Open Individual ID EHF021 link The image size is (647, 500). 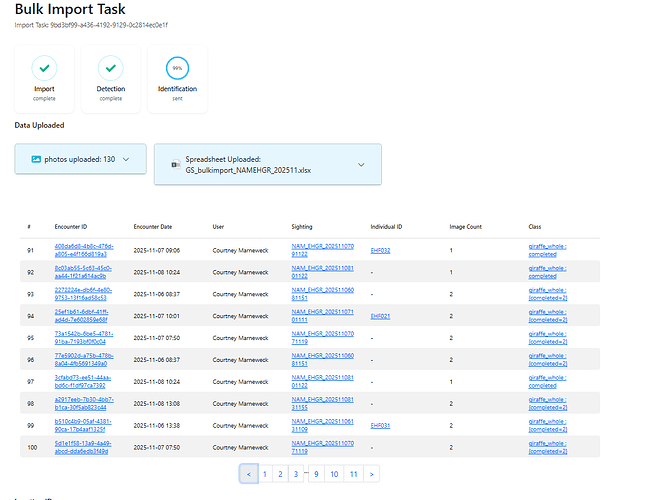coord(380,315)
